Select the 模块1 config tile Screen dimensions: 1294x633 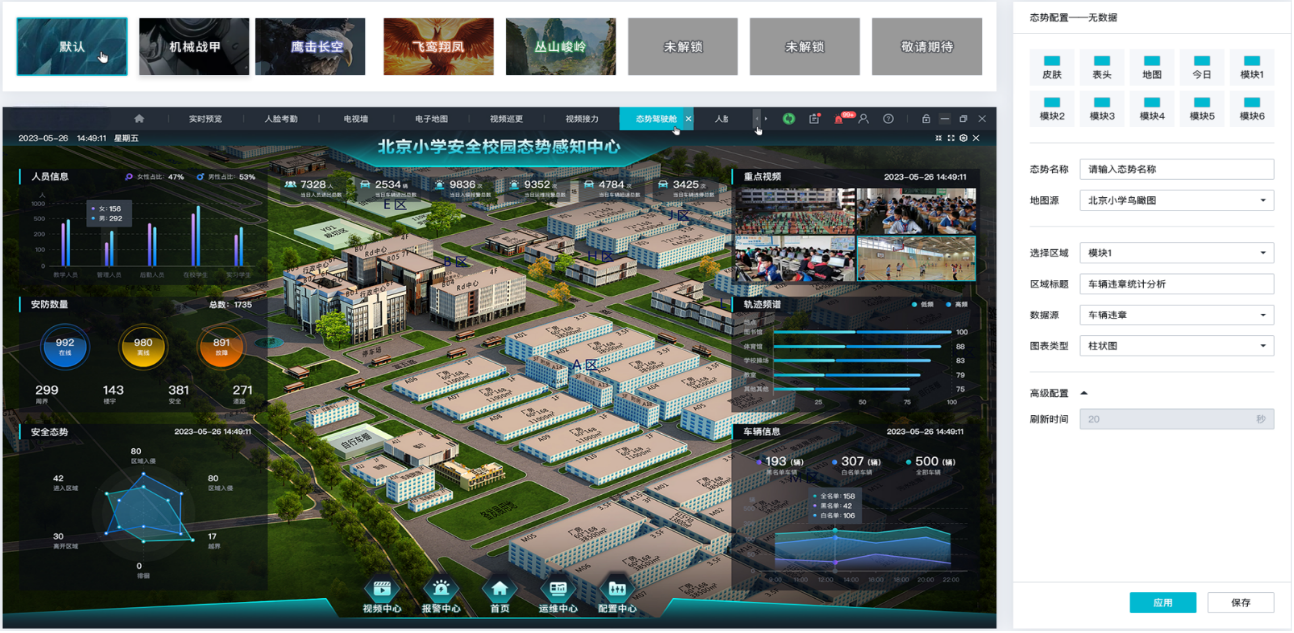click(x=1251, y=67)
